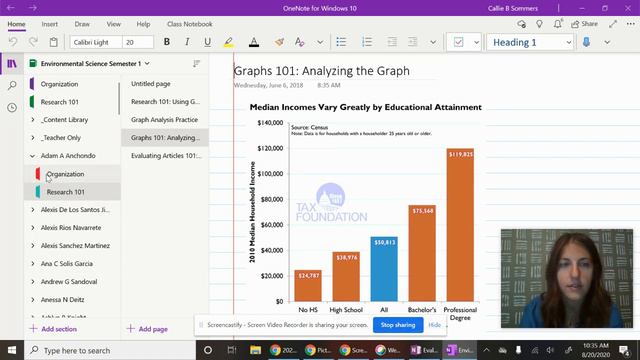Image resolution: width=640 pixels, height=360 pixels.
Task: Click the sync status cloud icon
Action: [x=521, y=24]
